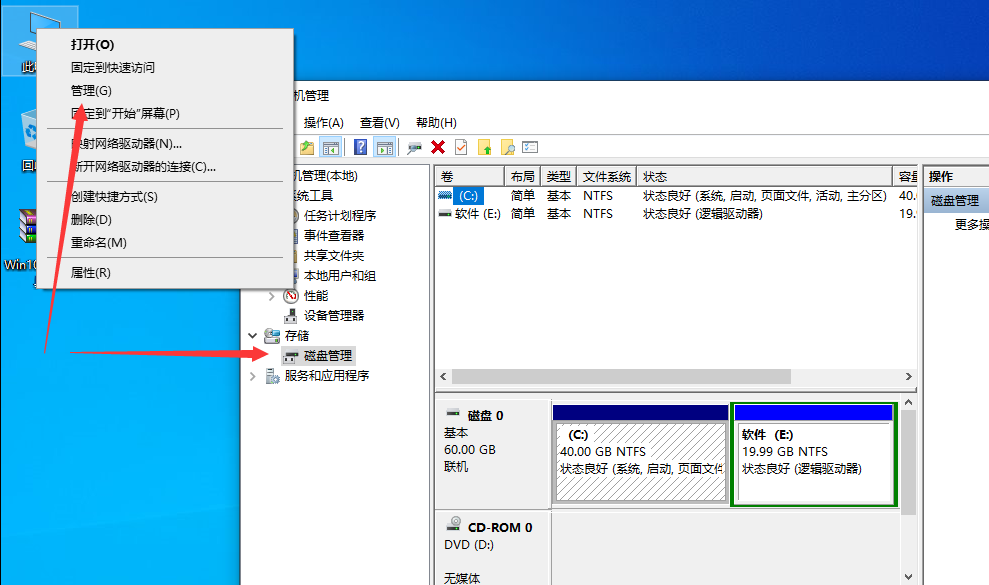The image size is (989, 585).
Task: Toggle the show/hide action pane toolbar icon
Action: coord(386,148)
